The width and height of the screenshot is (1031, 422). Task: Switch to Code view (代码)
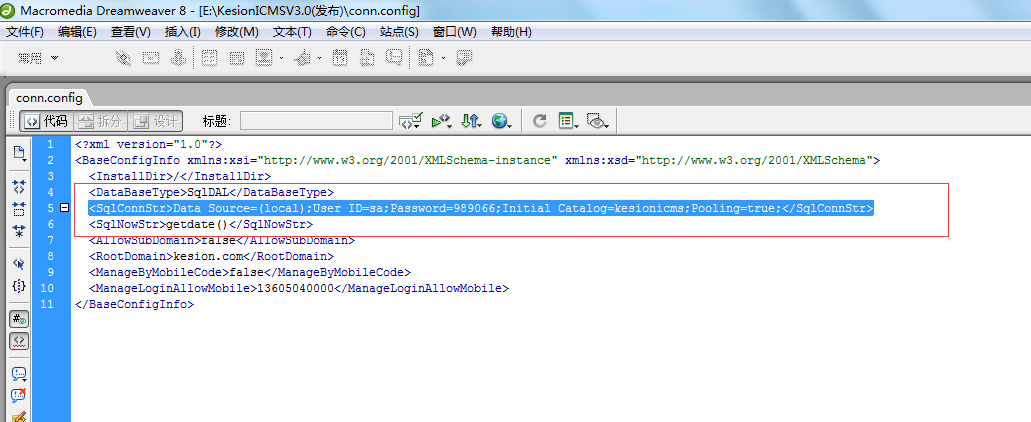(46, 121)
